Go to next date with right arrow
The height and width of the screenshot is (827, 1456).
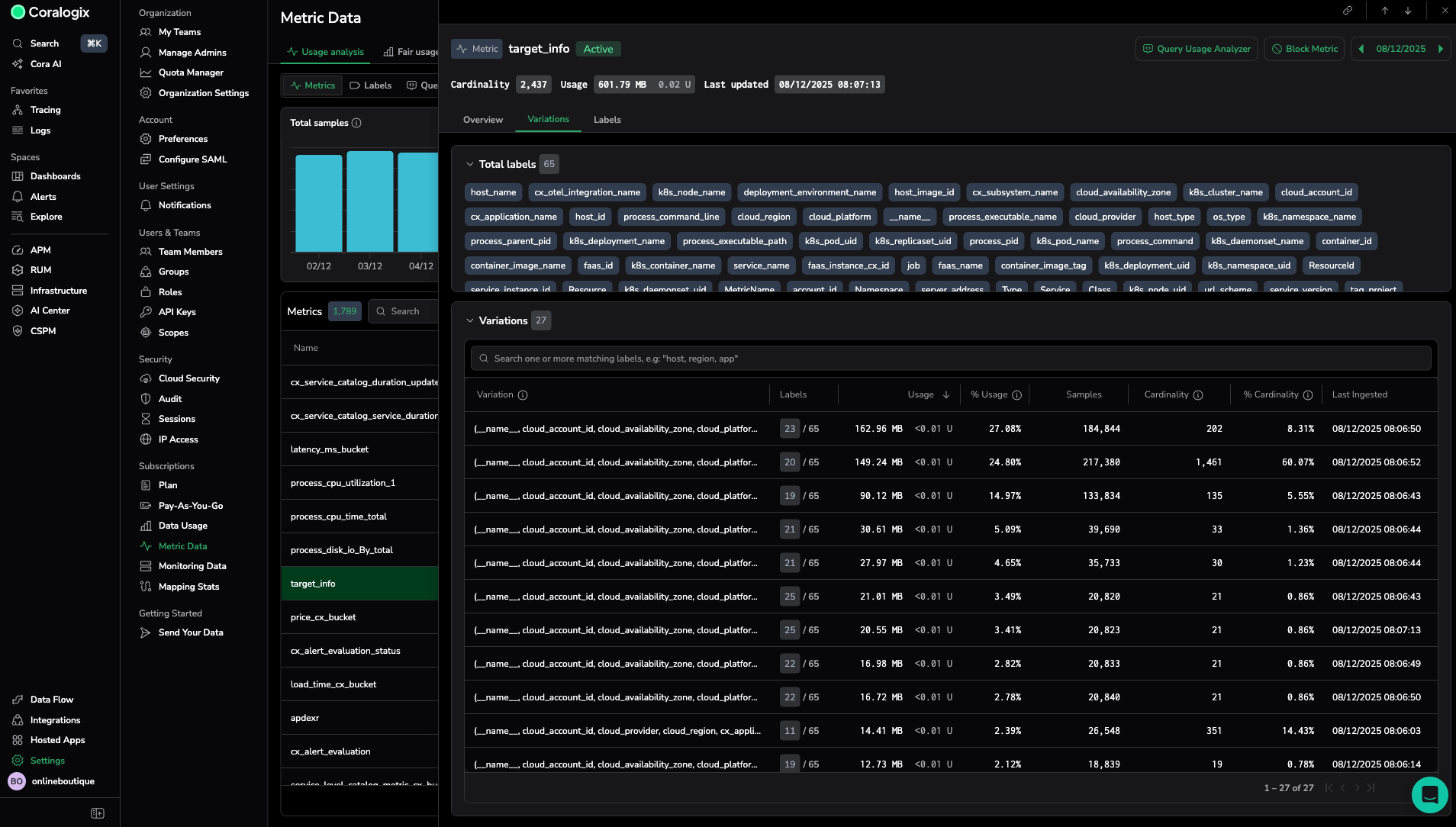[1441, 49]
